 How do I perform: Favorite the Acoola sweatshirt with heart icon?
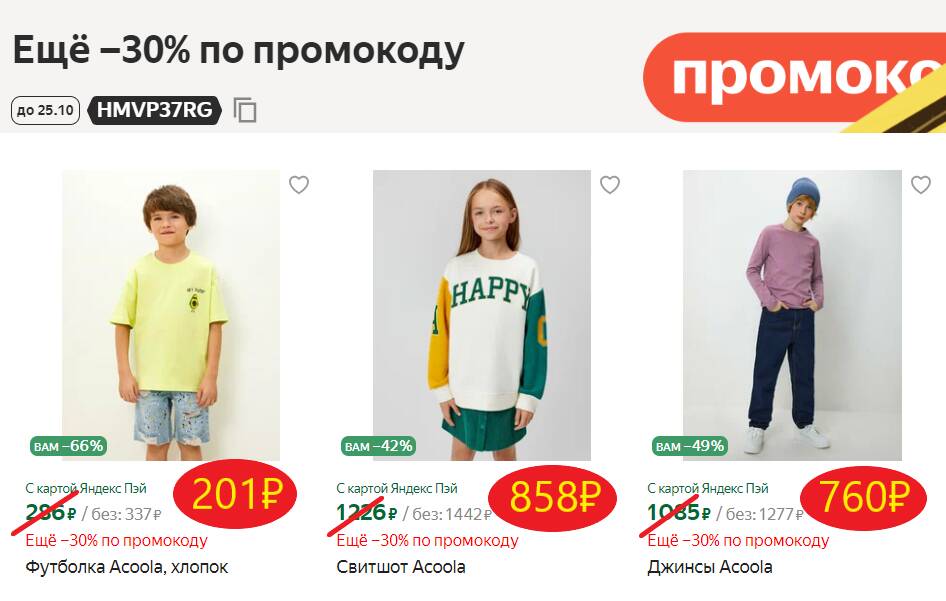[x=610, y=185]
